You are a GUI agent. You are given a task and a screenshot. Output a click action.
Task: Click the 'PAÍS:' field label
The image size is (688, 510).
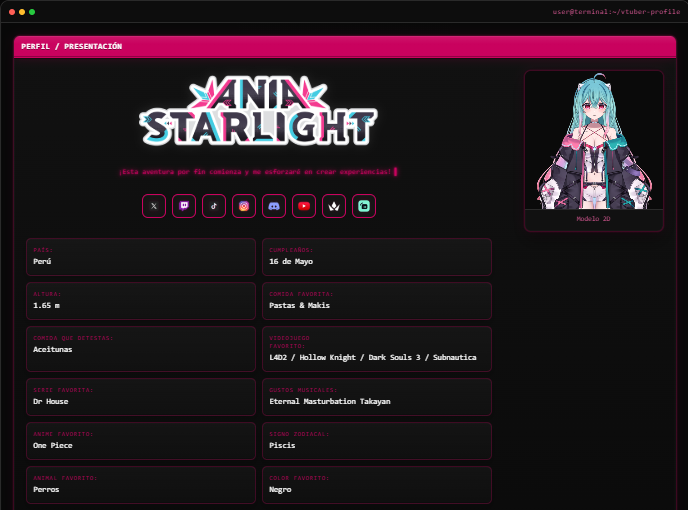pyautogui.click(x=43, y=250)
